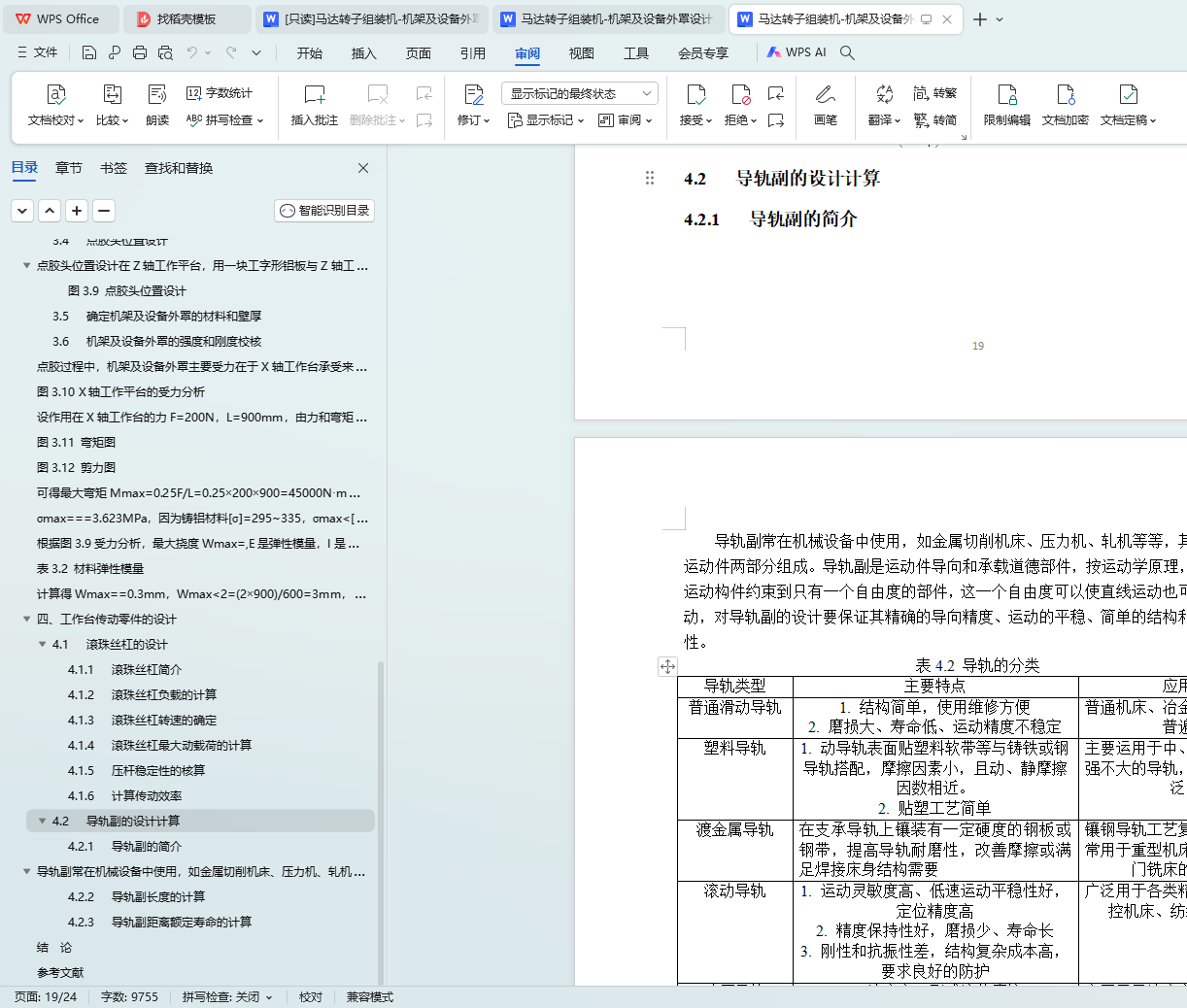Viewport: 1187px width, 1008px height.
Task: Open WPS AI assistant
Action: 797,52
